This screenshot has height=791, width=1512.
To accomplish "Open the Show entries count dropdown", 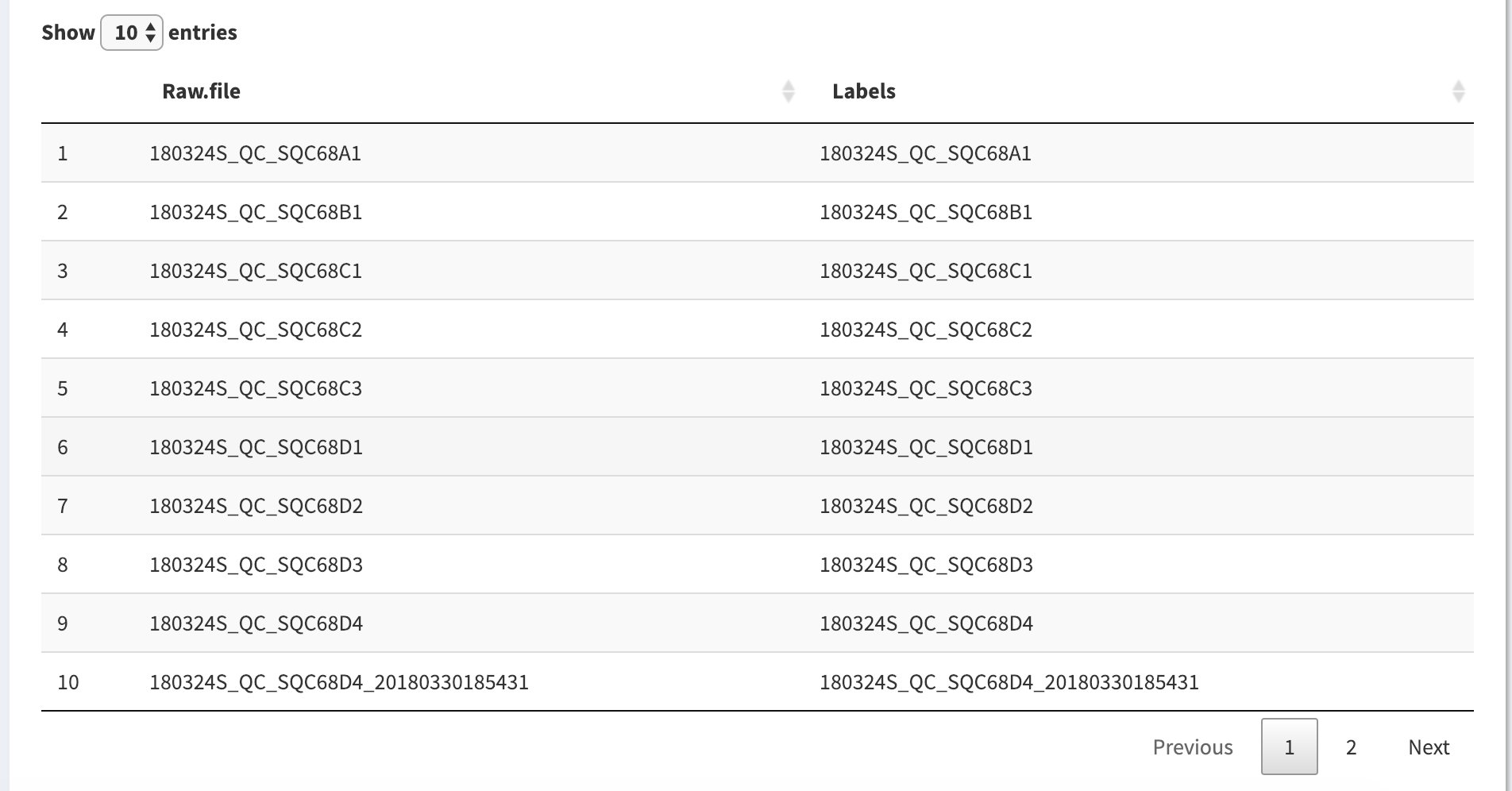I will 132,33.
